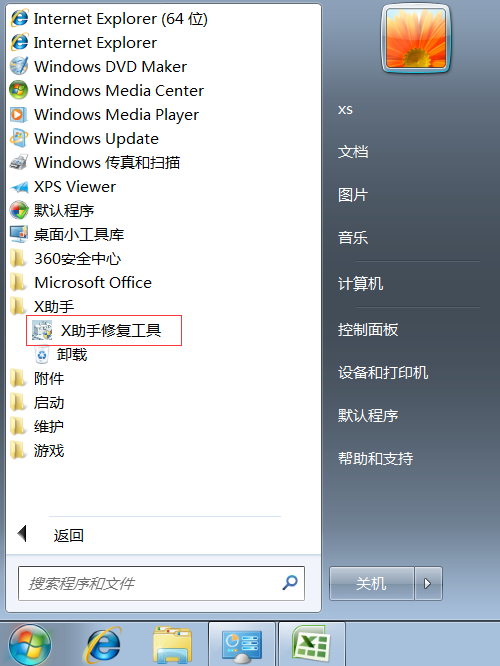Open 帮助和支持
Image resolution: width=500 pixels, height=666 pixels.
pos(376,458)
